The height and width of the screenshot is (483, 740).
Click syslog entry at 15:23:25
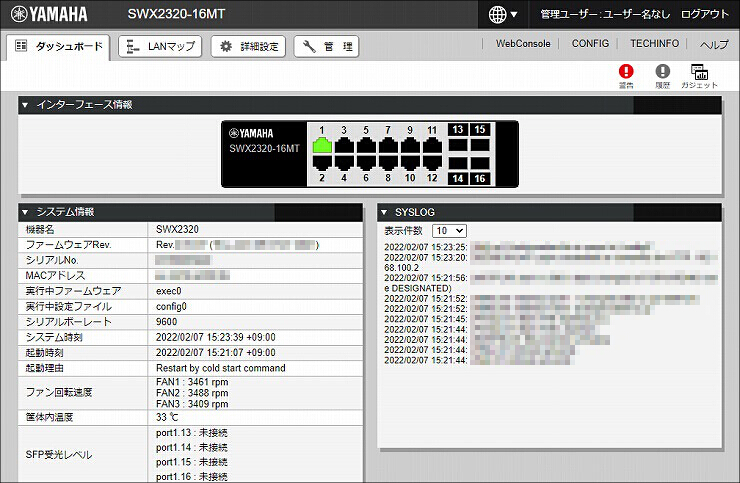(x=520, y=247)
